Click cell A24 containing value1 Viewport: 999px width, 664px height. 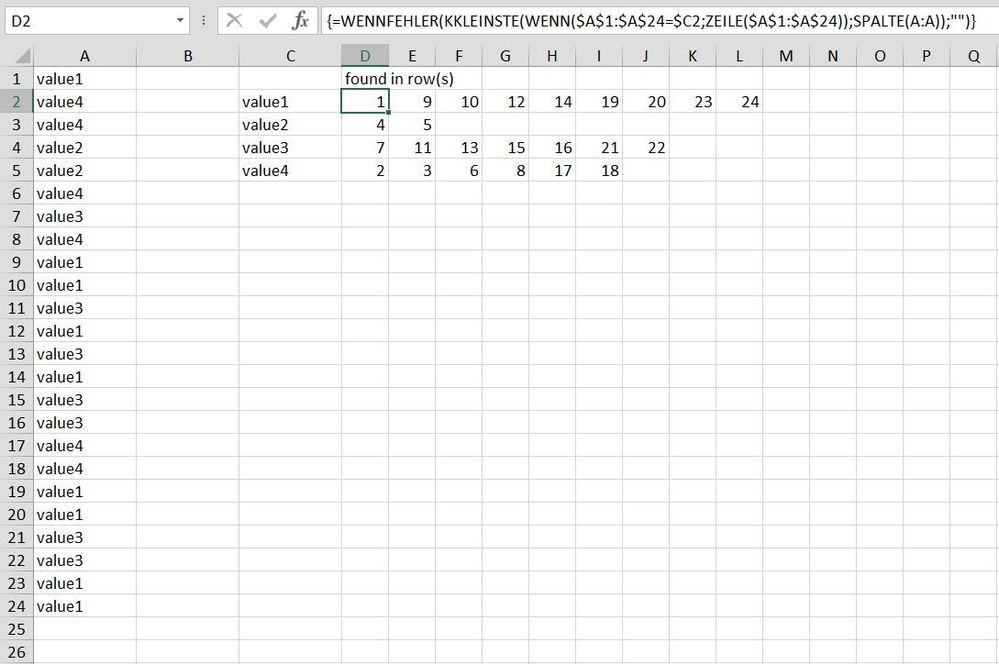pos(85,607)
